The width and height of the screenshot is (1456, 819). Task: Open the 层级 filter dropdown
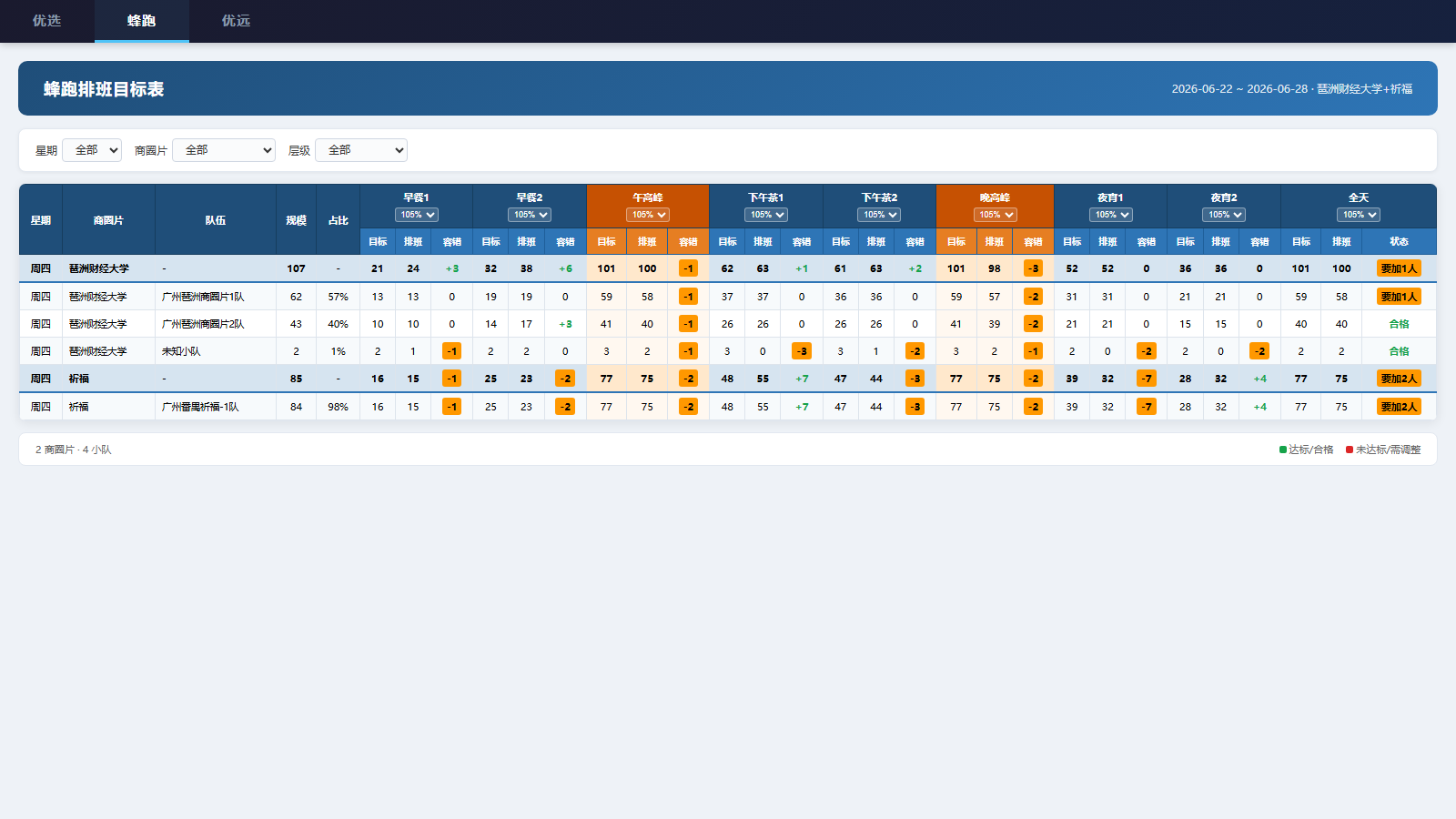pos(361,150)
